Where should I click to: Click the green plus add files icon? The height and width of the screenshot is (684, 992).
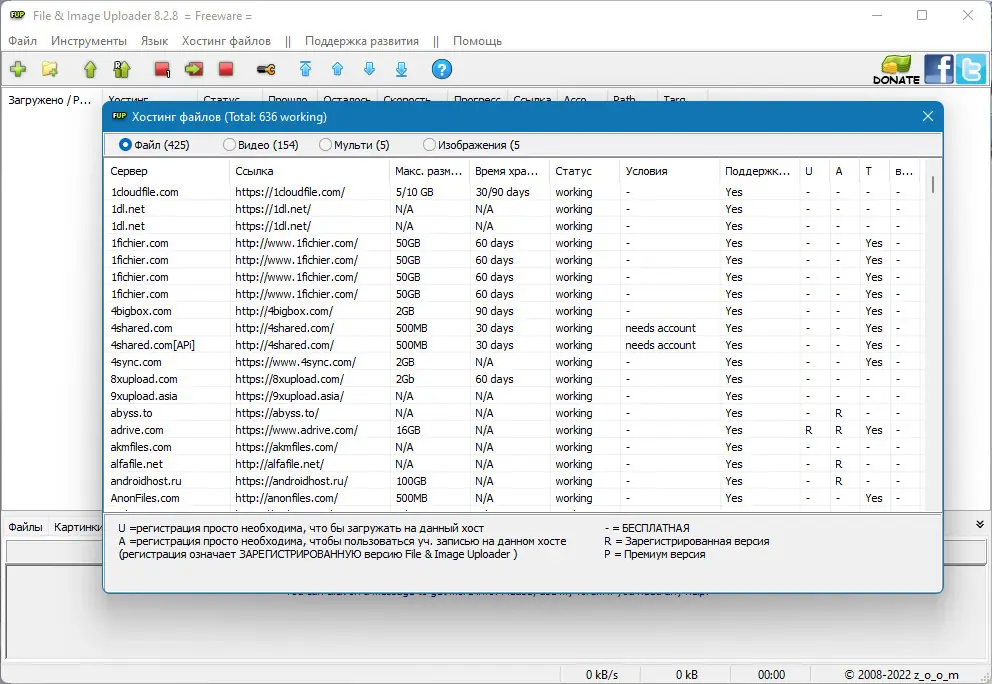[x=18, y=69]
